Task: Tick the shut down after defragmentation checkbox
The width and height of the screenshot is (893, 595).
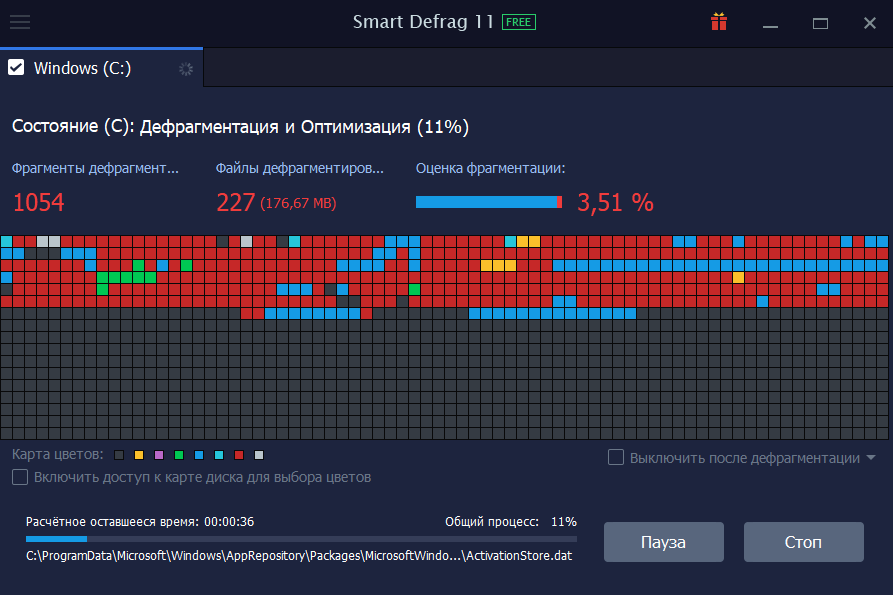Action: (616, 457)
